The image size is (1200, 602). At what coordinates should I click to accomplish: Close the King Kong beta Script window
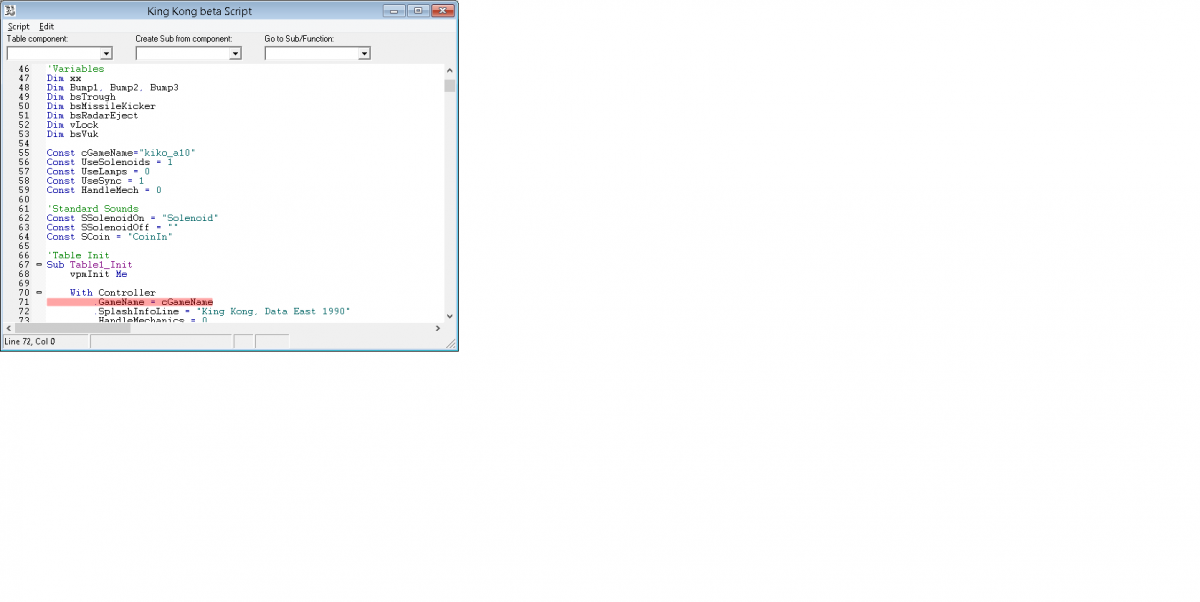coord(443,10)
